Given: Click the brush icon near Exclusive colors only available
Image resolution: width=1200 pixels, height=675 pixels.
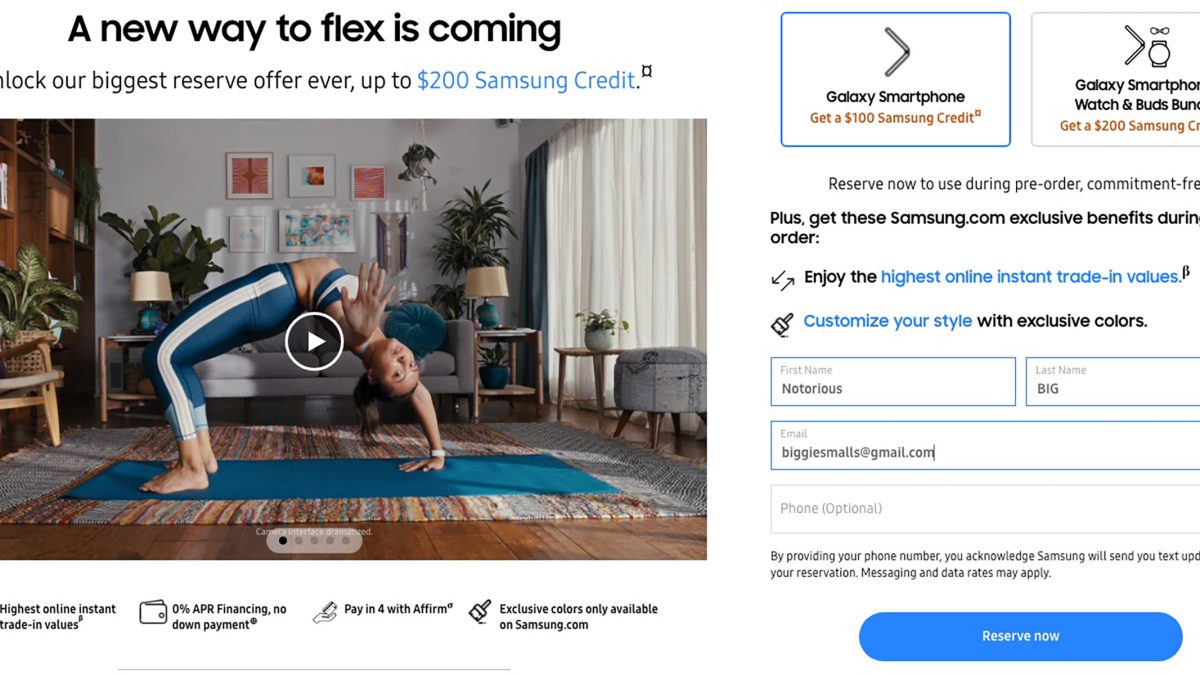Looking at the screenshot, I should point(480,612).
